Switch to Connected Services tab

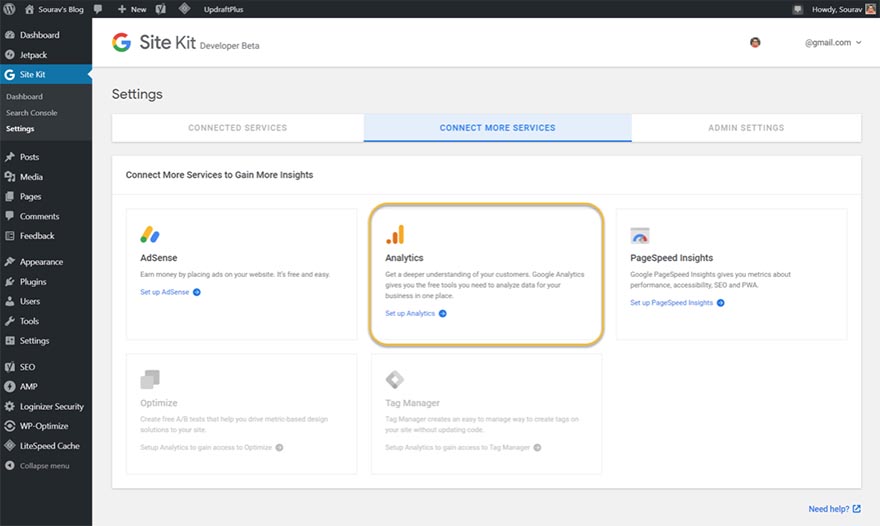238,128
